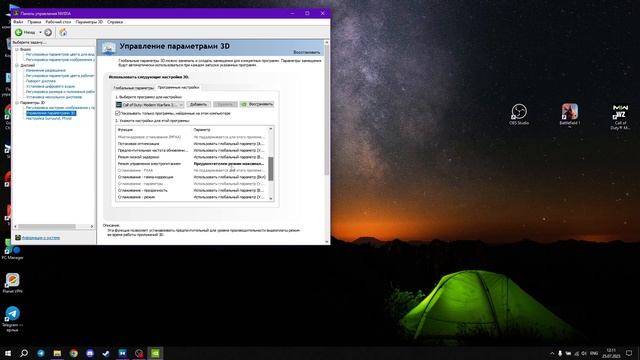
Task: Open the Файл menu
Action: 18,22
